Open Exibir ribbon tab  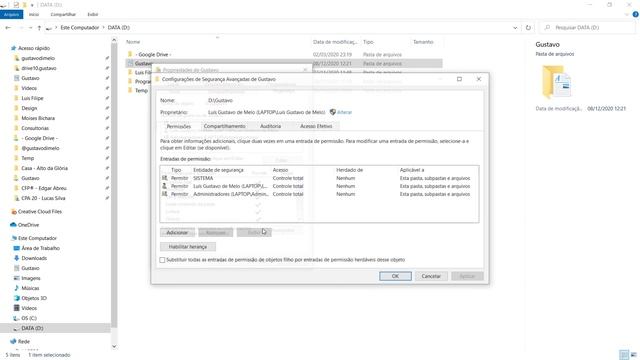coord(93,14)
